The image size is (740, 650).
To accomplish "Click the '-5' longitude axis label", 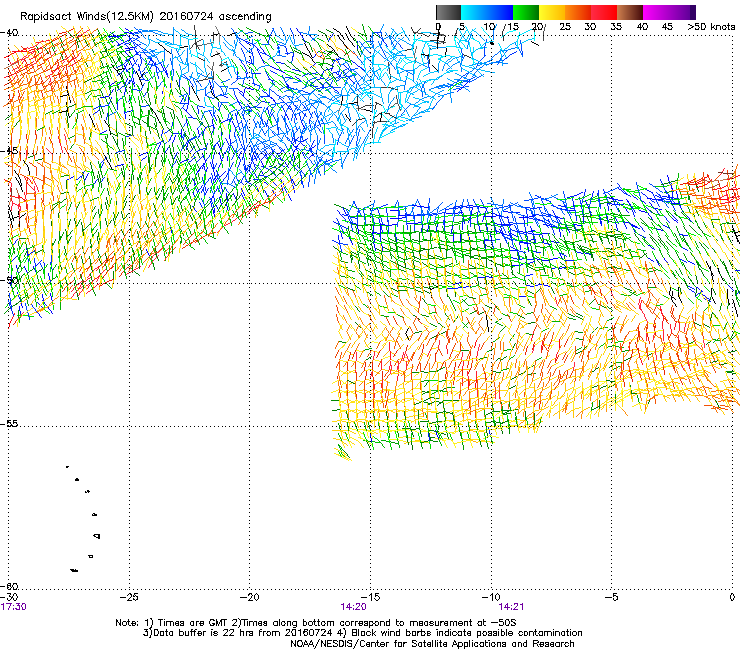I will [612, 597].
